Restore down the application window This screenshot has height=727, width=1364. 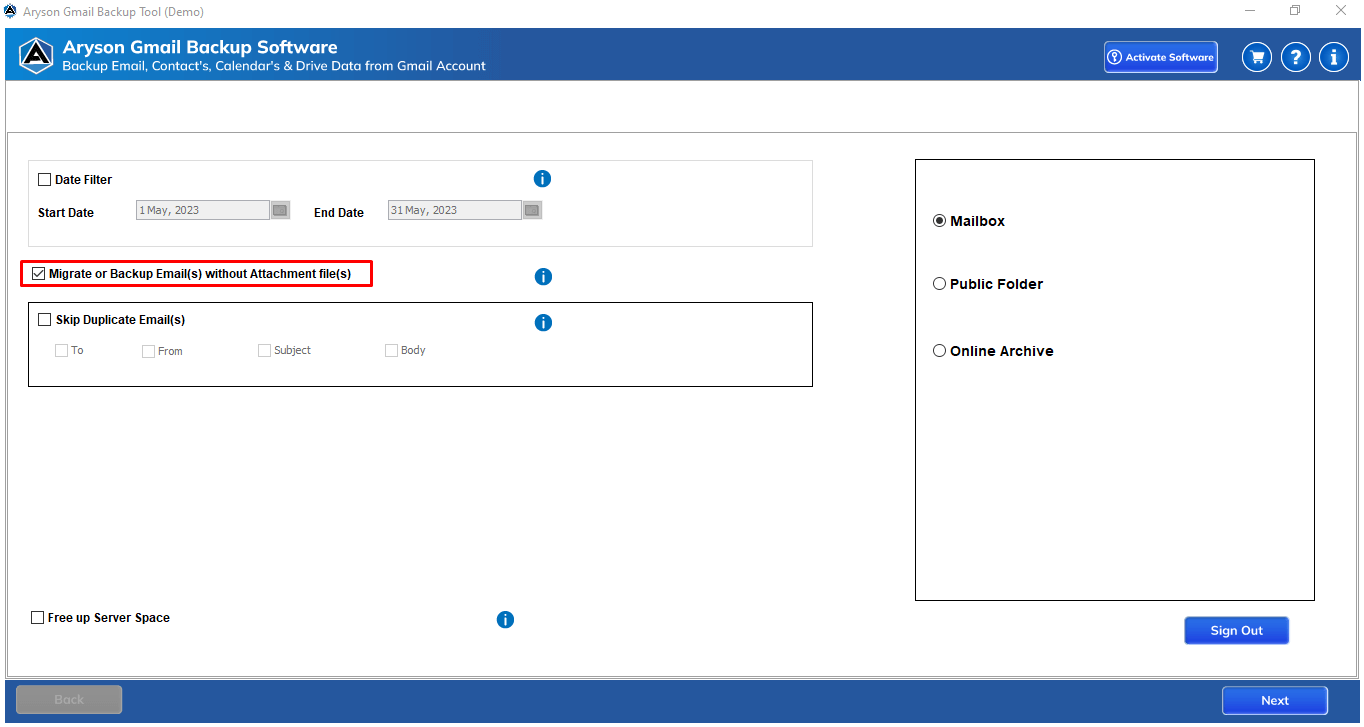tap(1295, 11)
